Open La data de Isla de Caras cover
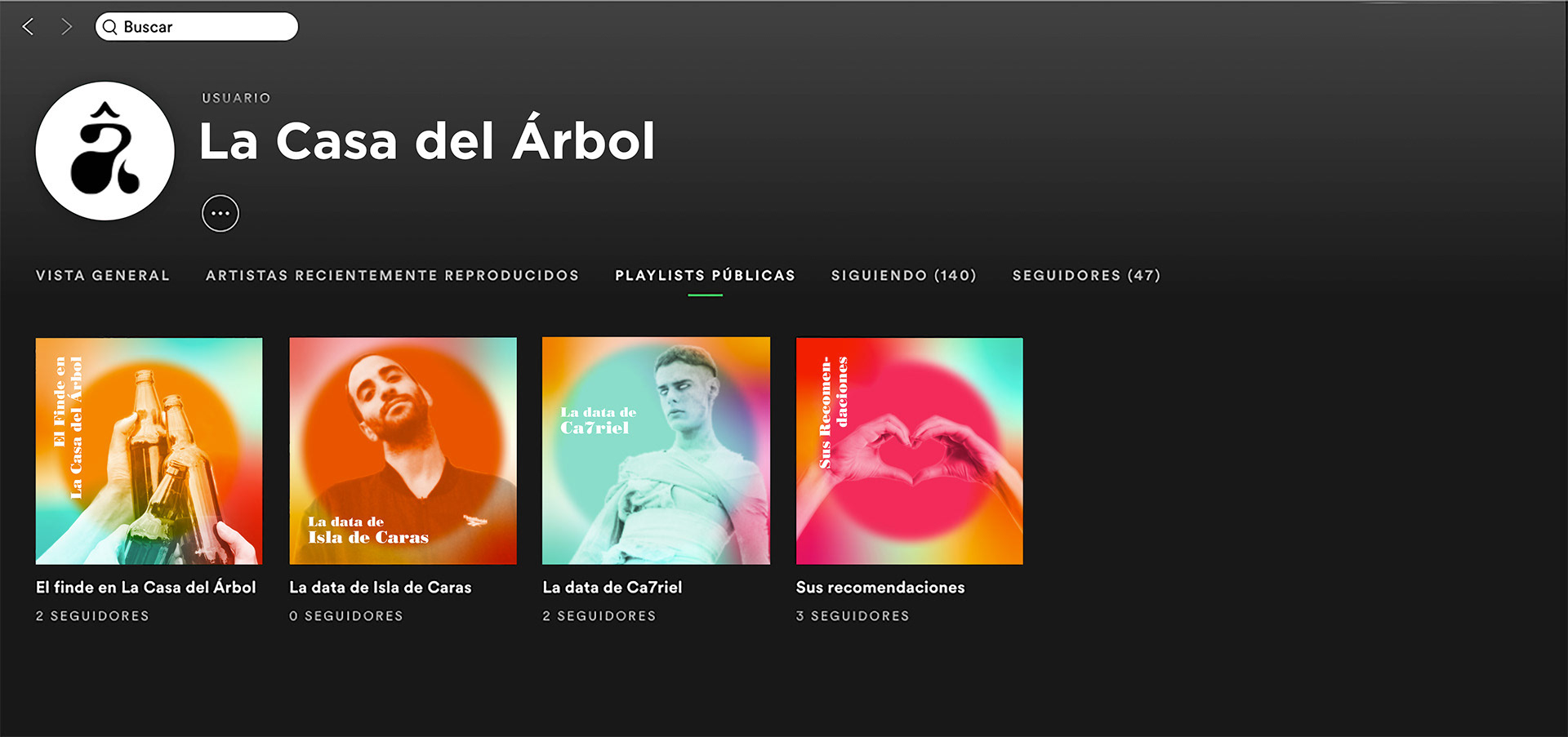1568x737 pixels. tap(403, 451)
